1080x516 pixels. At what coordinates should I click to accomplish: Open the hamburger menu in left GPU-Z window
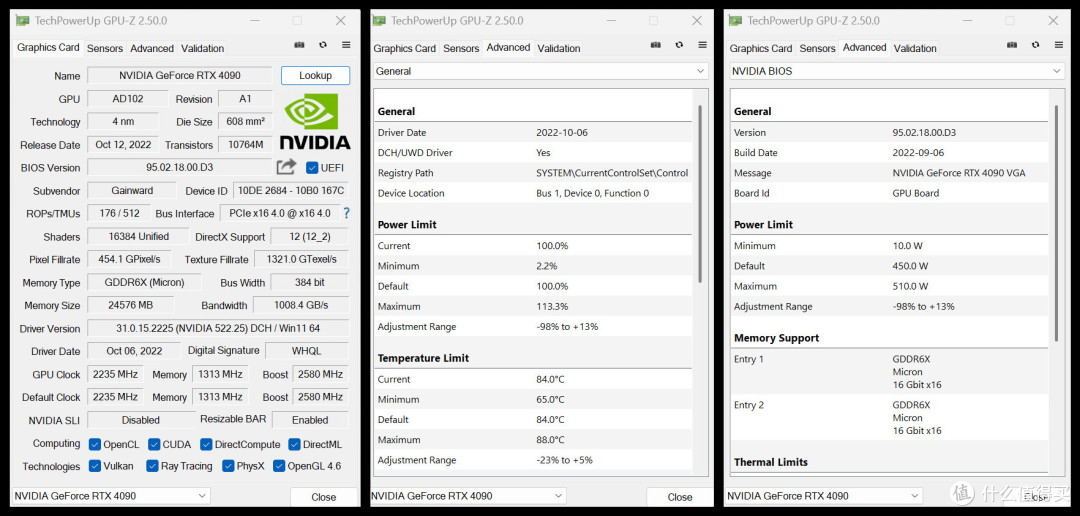point(346,45)
